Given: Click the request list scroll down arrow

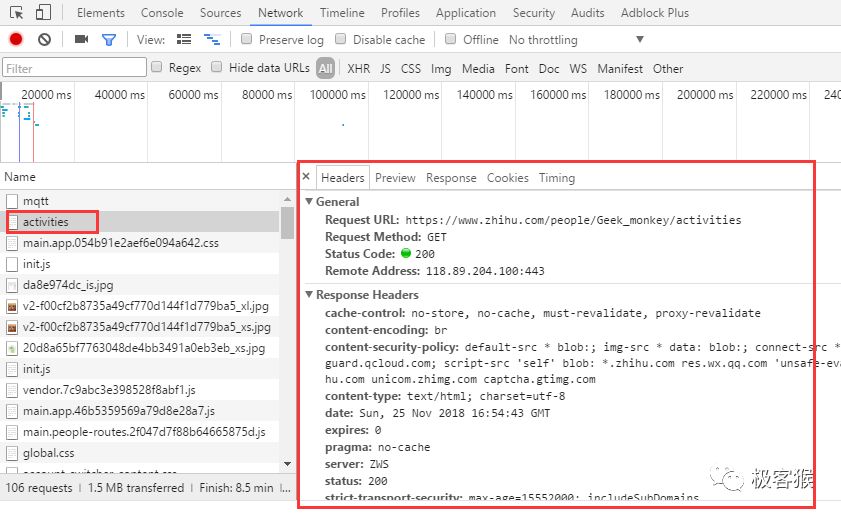Looking at the screenshot, I should [287, 464].
